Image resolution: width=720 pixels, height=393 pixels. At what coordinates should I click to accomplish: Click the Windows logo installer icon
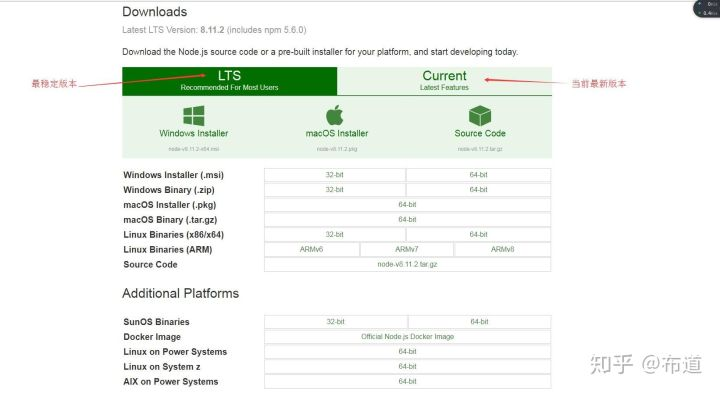193,116
